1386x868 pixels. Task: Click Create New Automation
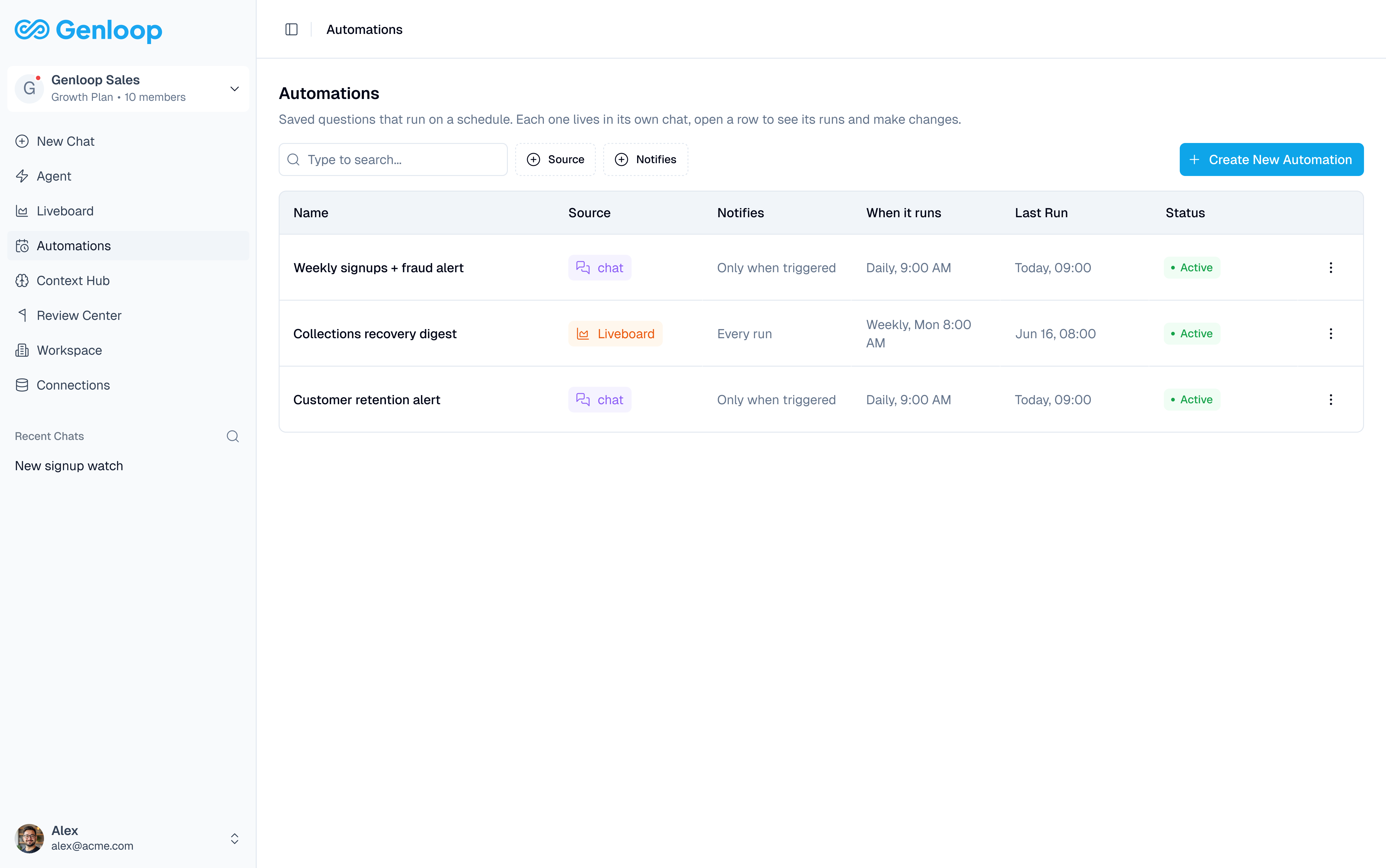(1271, 159)
